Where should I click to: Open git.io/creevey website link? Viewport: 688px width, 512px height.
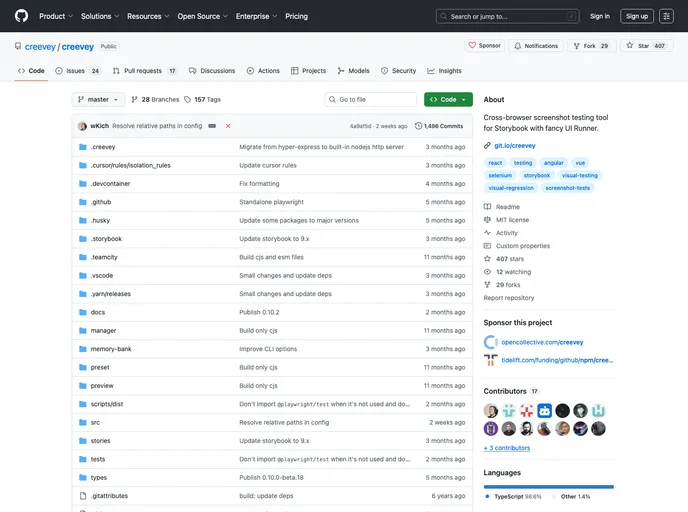pyautogui.click(x=515, y=146)
